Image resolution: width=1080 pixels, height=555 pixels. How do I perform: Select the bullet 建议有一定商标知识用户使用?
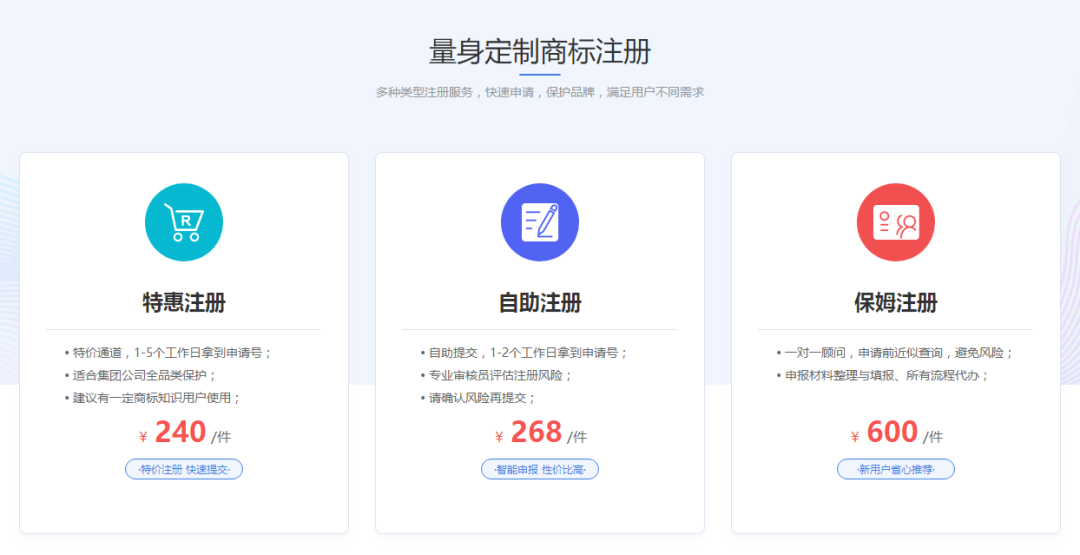[156, 398]
